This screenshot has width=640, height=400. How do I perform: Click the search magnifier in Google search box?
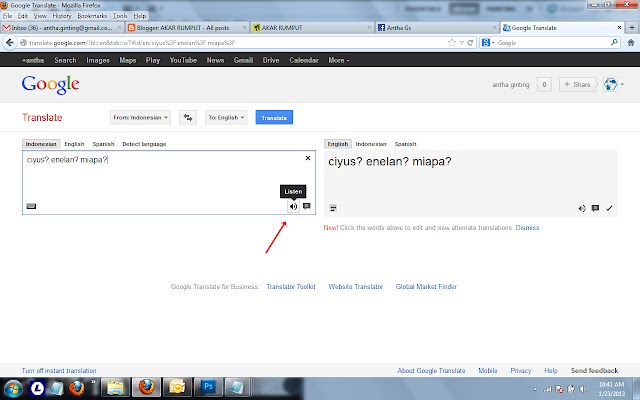pos(614,42)
